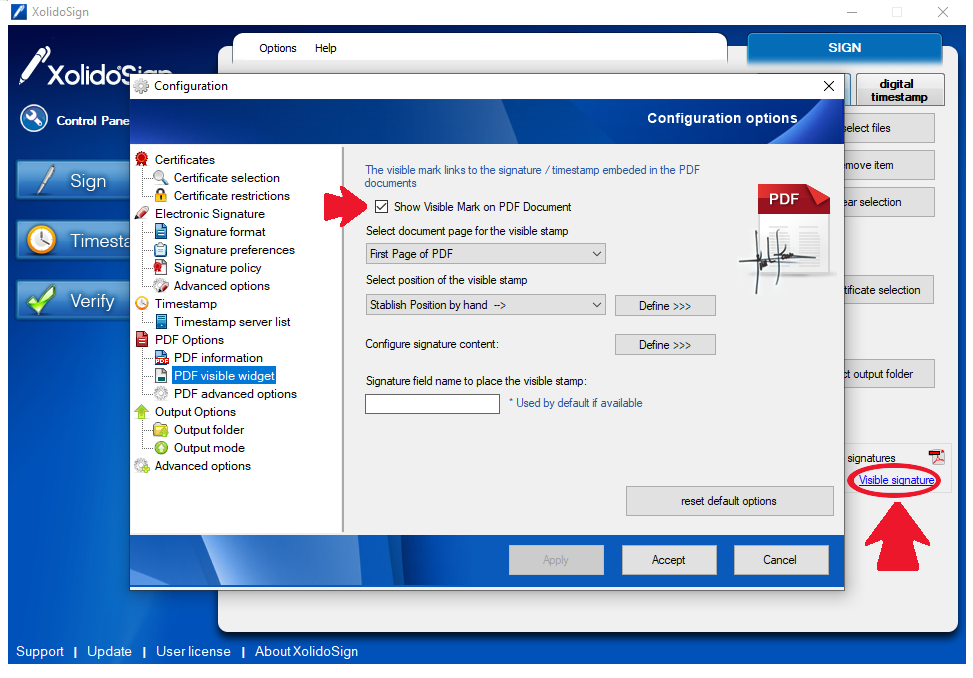Click the PDF information icon

(161, 357)
